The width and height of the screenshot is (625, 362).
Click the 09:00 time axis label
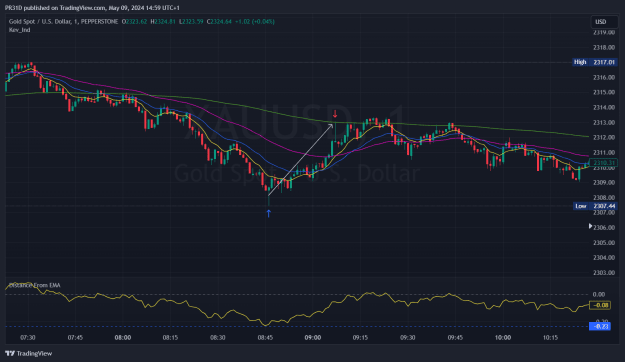pyautogui.click(x=312, y=338)
